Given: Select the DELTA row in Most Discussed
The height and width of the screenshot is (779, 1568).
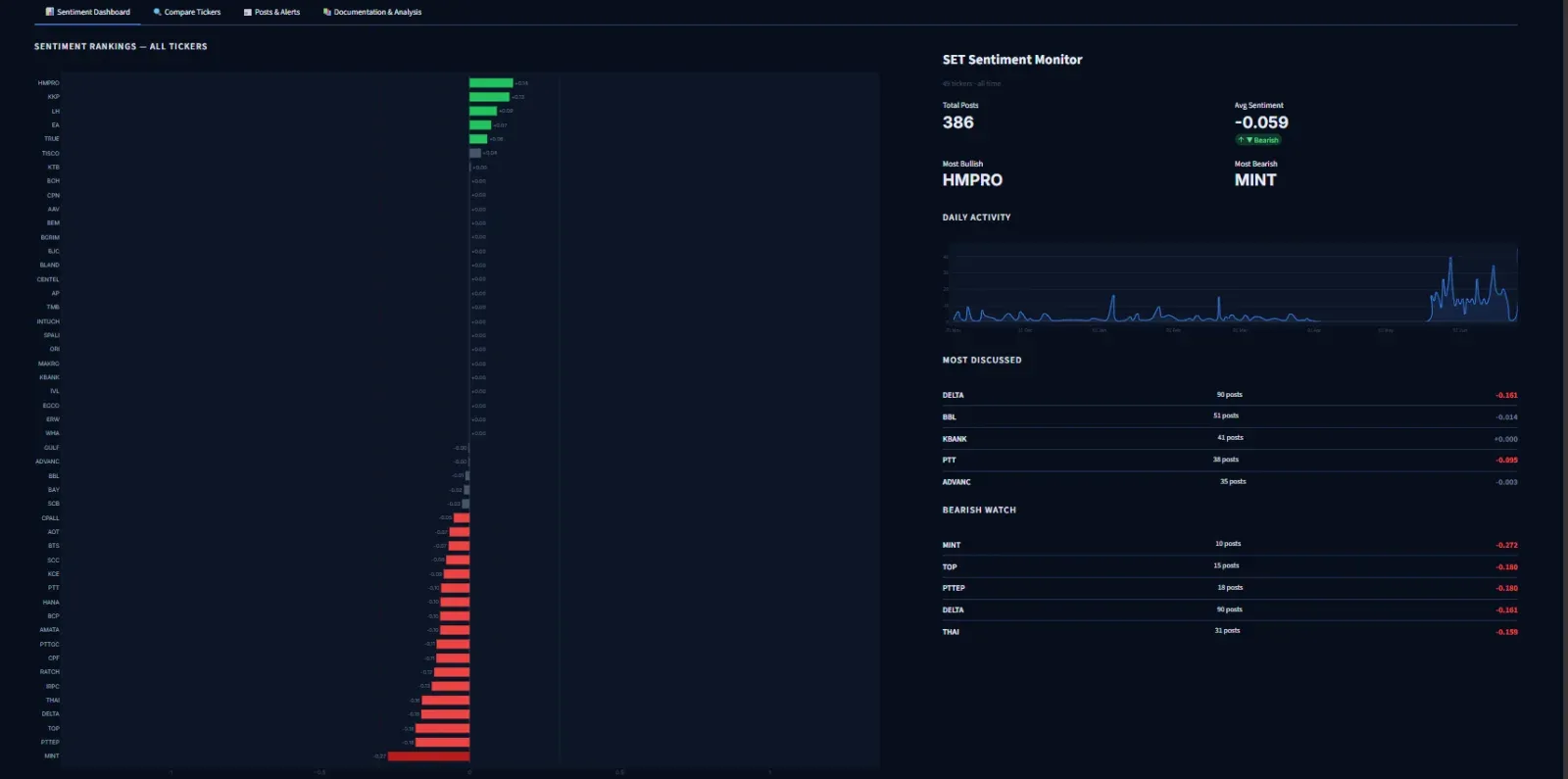Looking at the screenshot, I should (x=1230, y=395).
